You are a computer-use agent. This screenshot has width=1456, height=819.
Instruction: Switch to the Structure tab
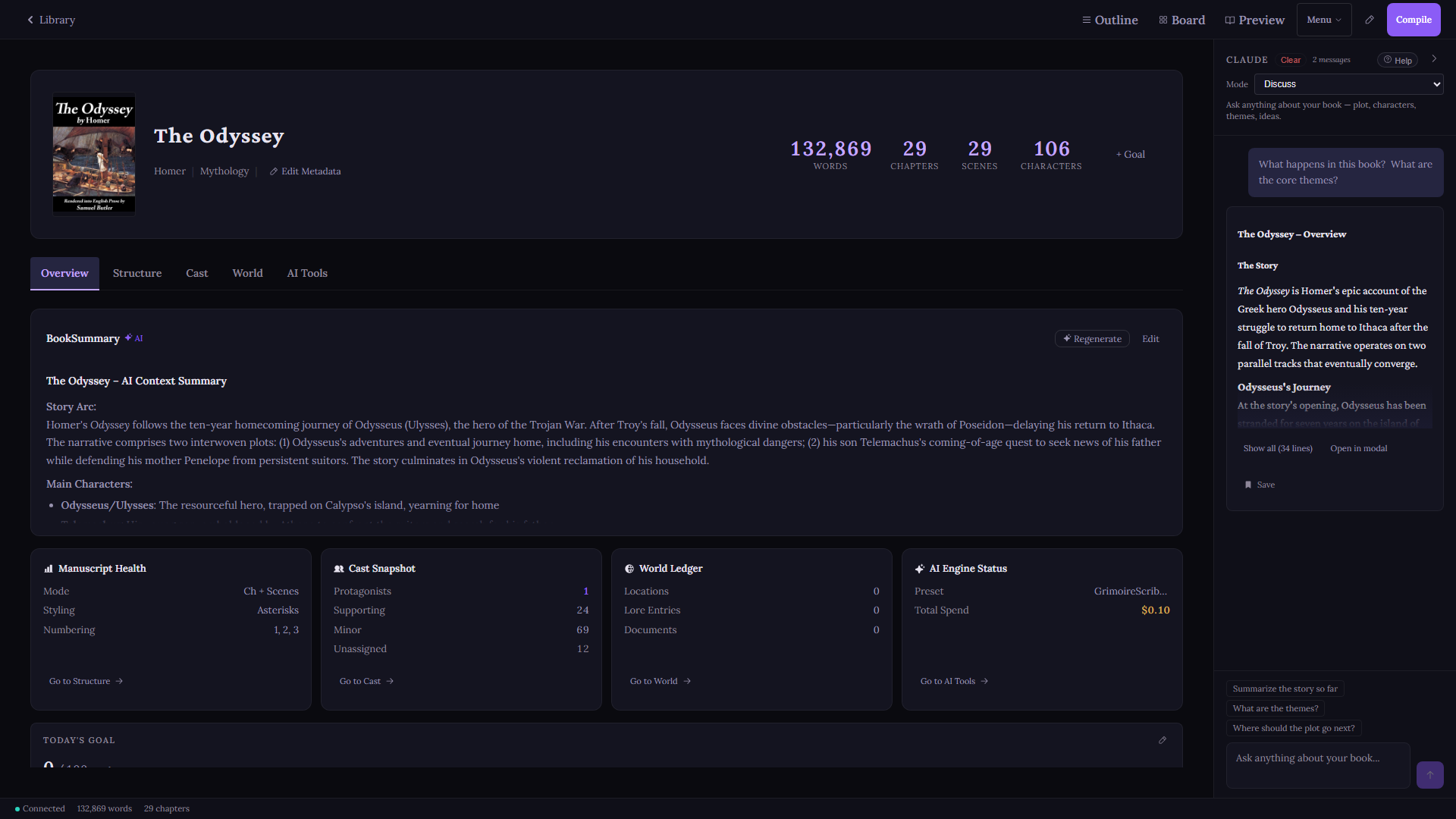pyautogui.click(x=137, y=273)
